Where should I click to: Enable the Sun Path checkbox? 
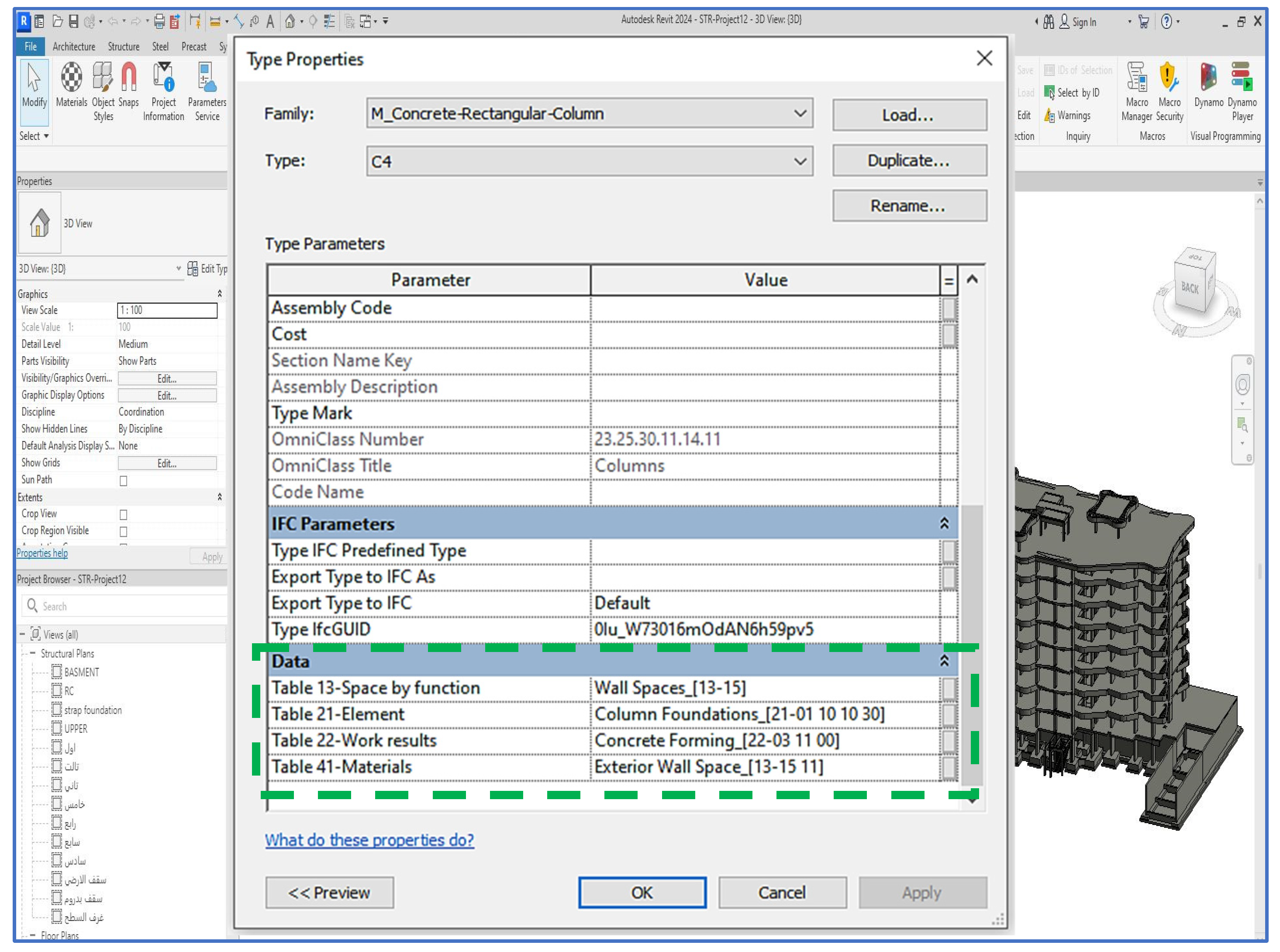123,481
